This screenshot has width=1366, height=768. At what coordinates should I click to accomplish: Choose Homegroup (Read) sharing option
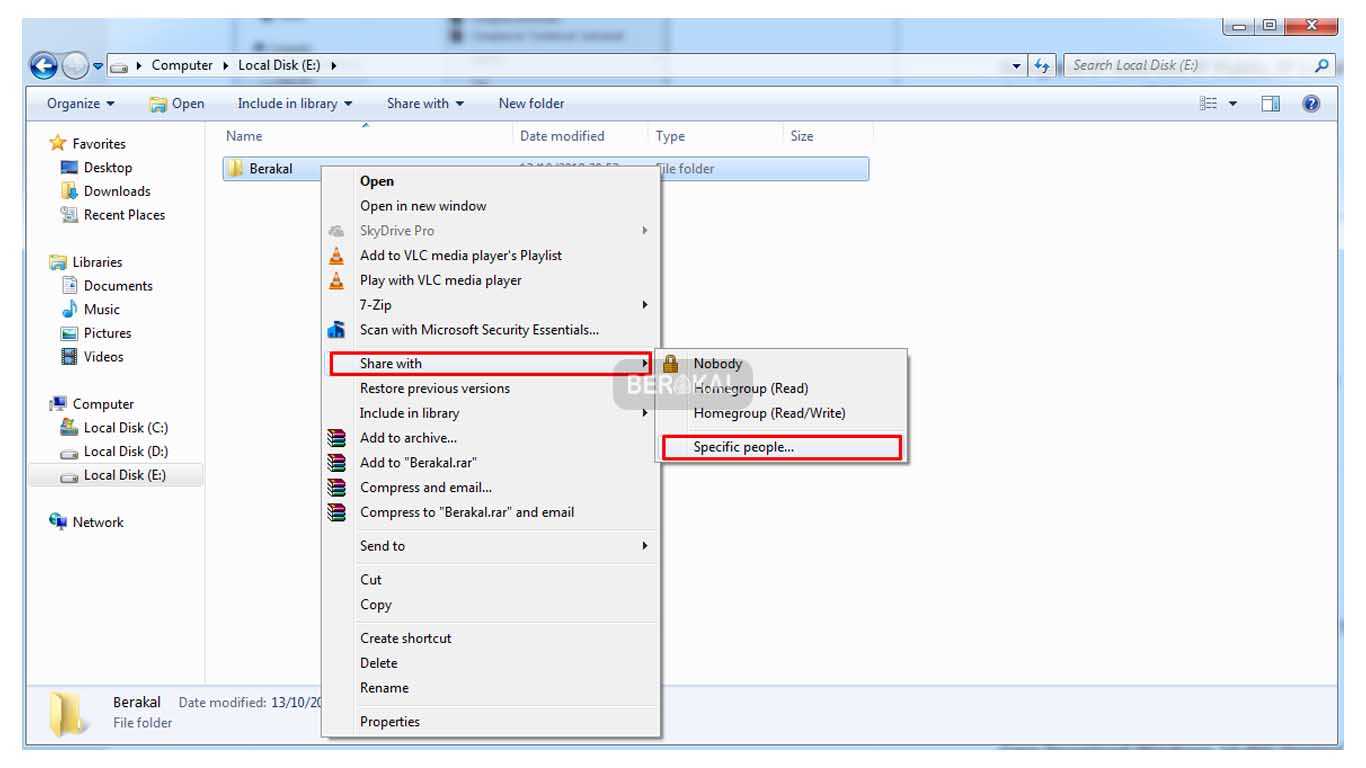coord(782,388)
